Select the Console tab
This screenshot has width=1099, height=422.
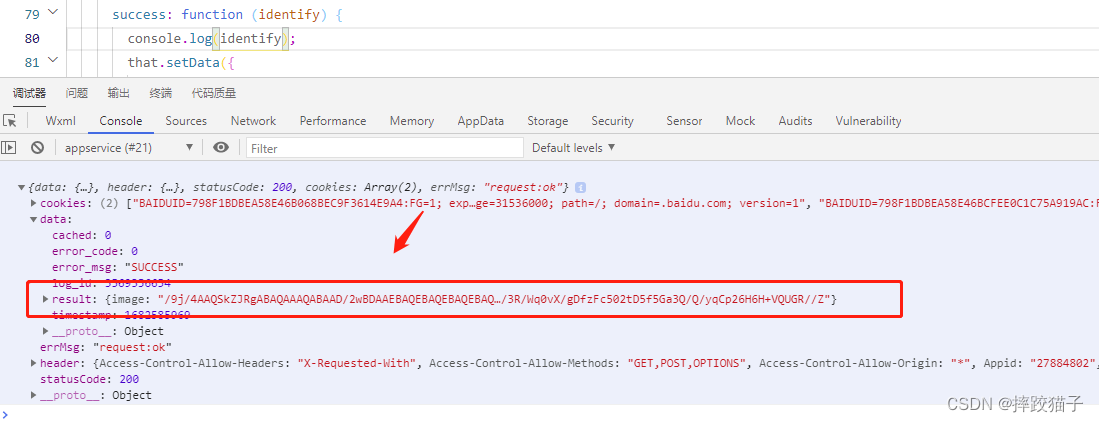click(121, 121)
